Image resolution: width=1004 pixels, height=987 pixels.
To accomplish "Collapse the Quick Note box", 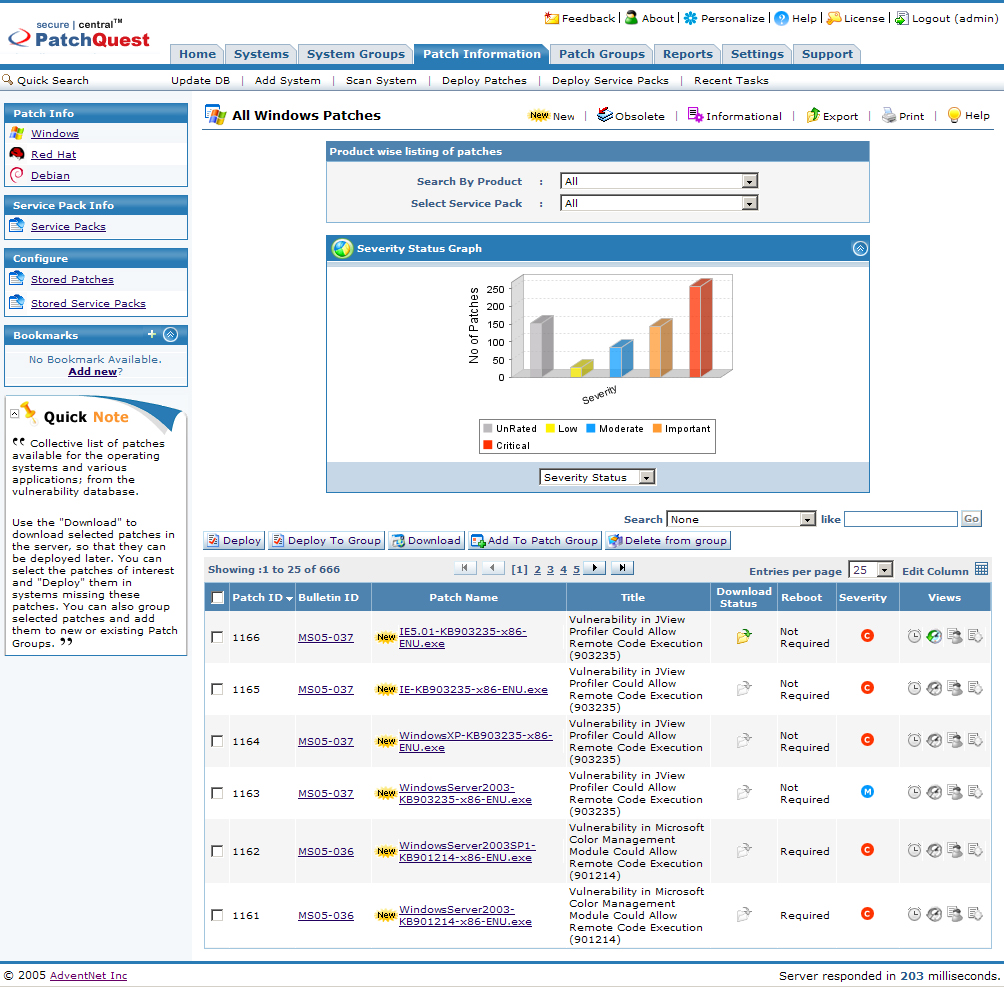I will (14, 414).
